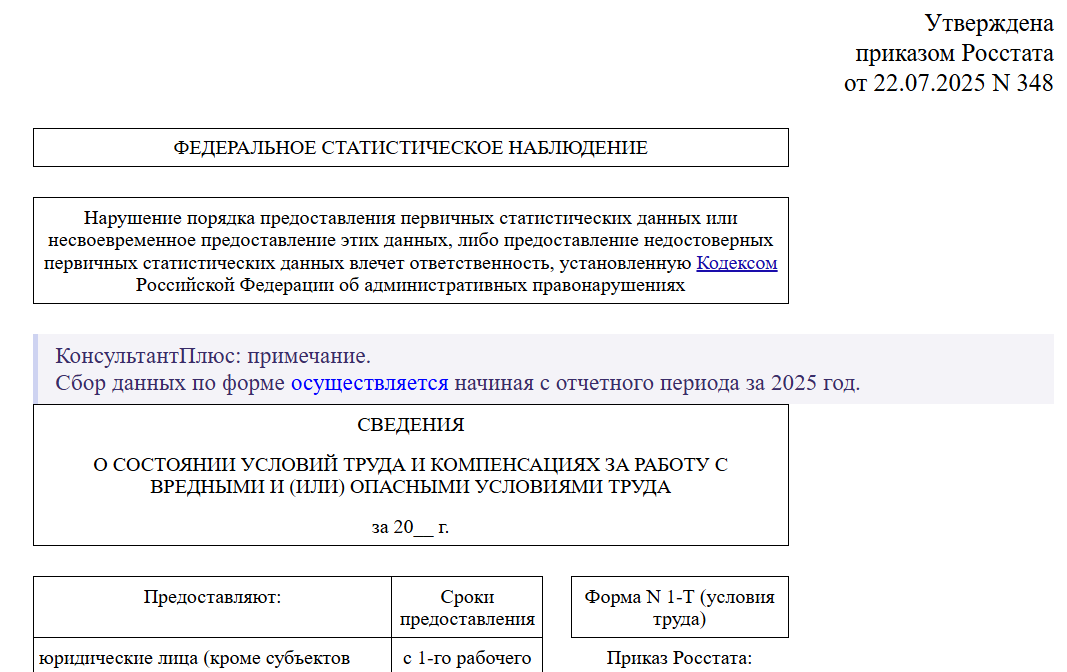Click the КонсультантПлюс: примечание label

pyautogui.click(x=212, y=357)
